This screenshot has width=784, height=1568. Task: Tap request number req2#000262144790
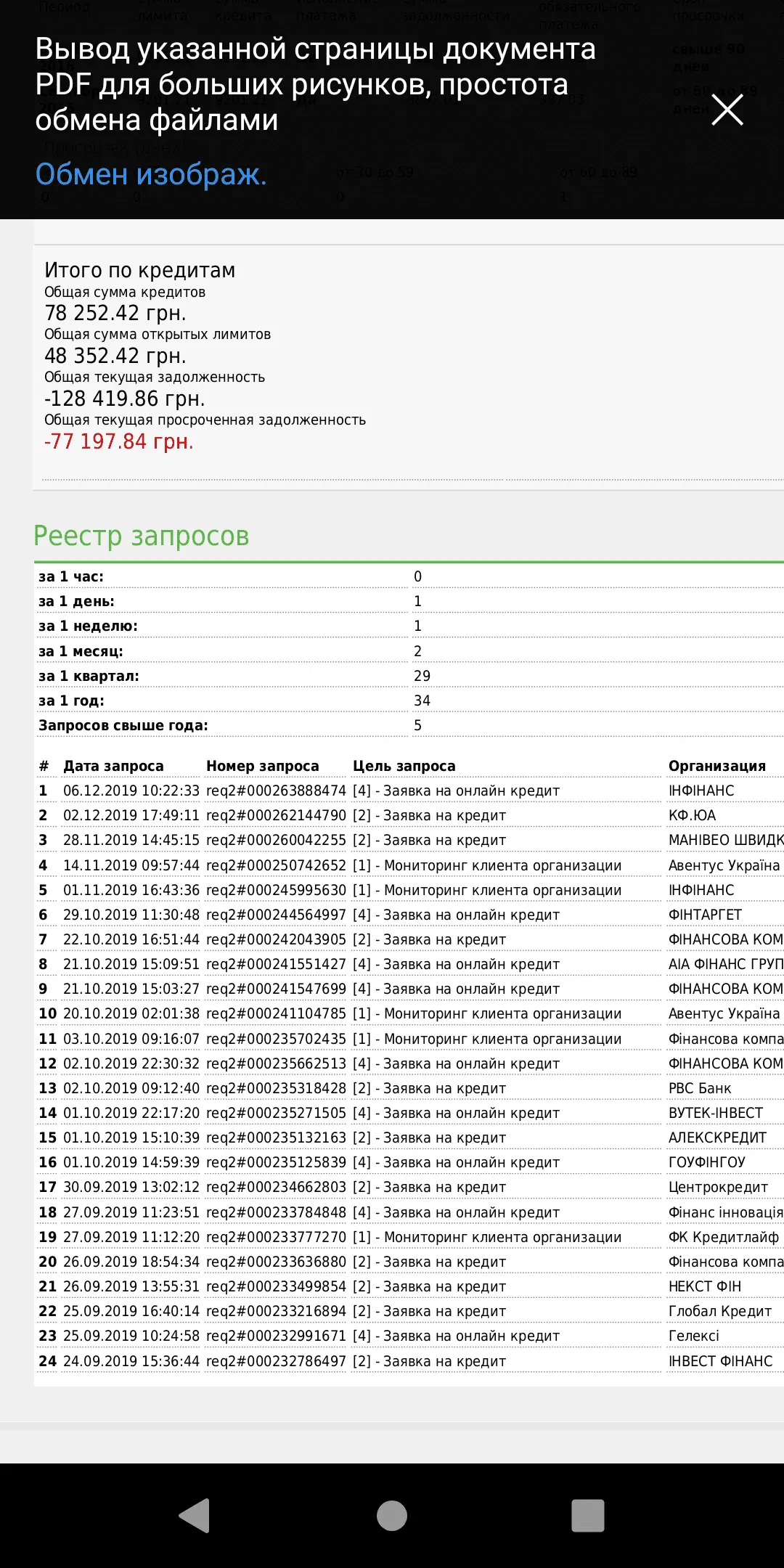tap(276, 815)
